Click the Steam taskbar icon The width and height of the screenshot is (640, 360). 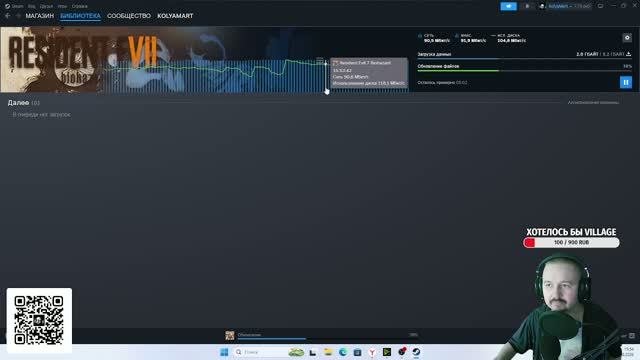(416, 352)
